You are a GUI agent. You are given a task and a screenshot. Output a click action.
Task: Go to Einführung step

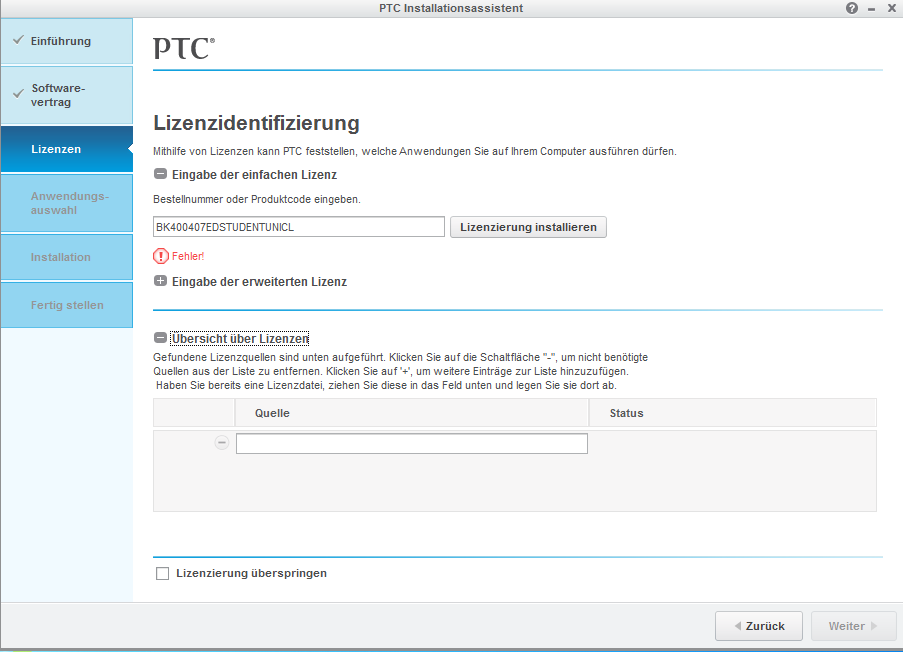(x=67, y=41)
